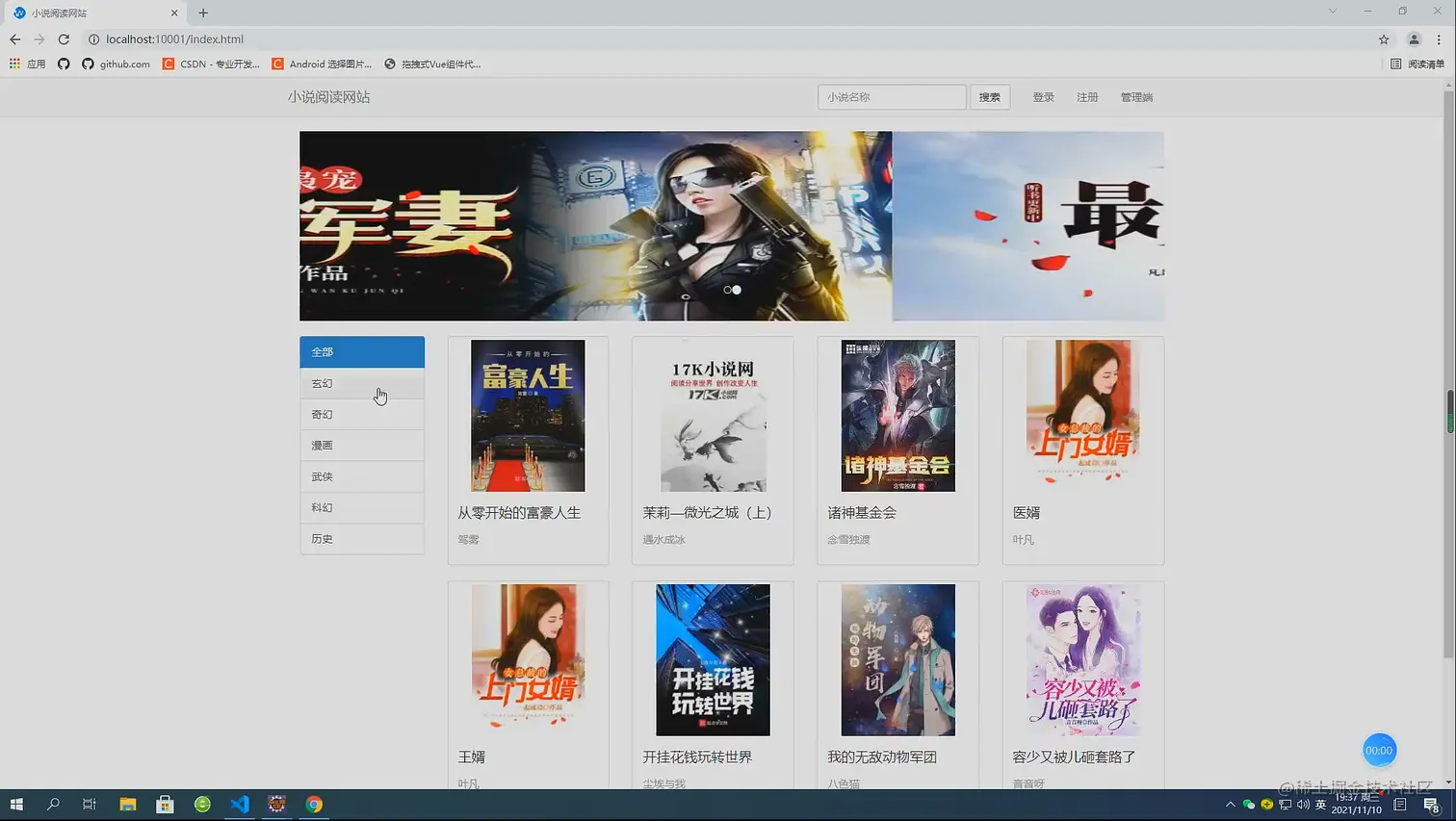Open Microsoft Store from the taskbar

tap(165, 805)
